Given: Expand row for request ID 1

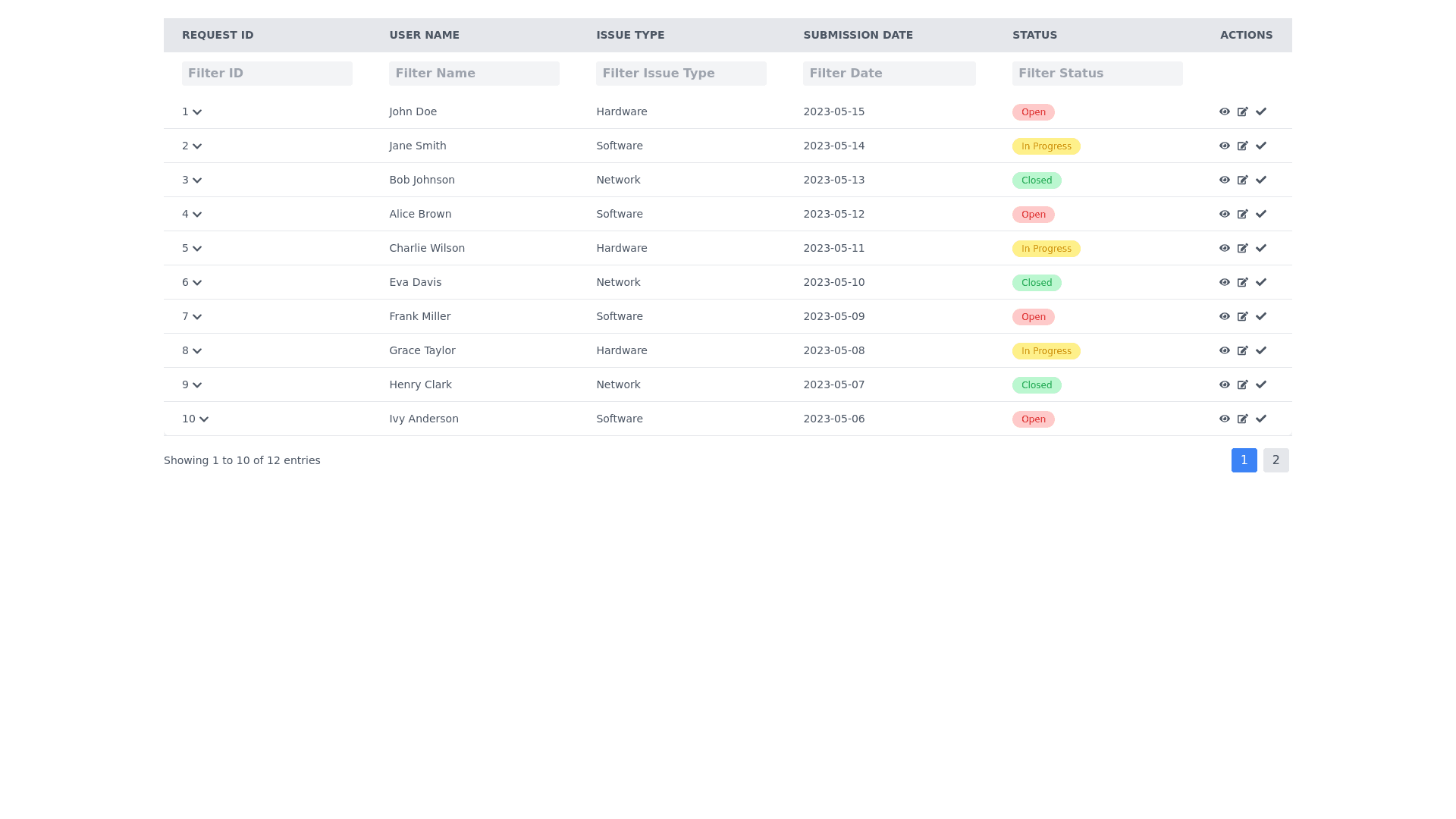Looking at the screenshot, I should pos(197,112).
